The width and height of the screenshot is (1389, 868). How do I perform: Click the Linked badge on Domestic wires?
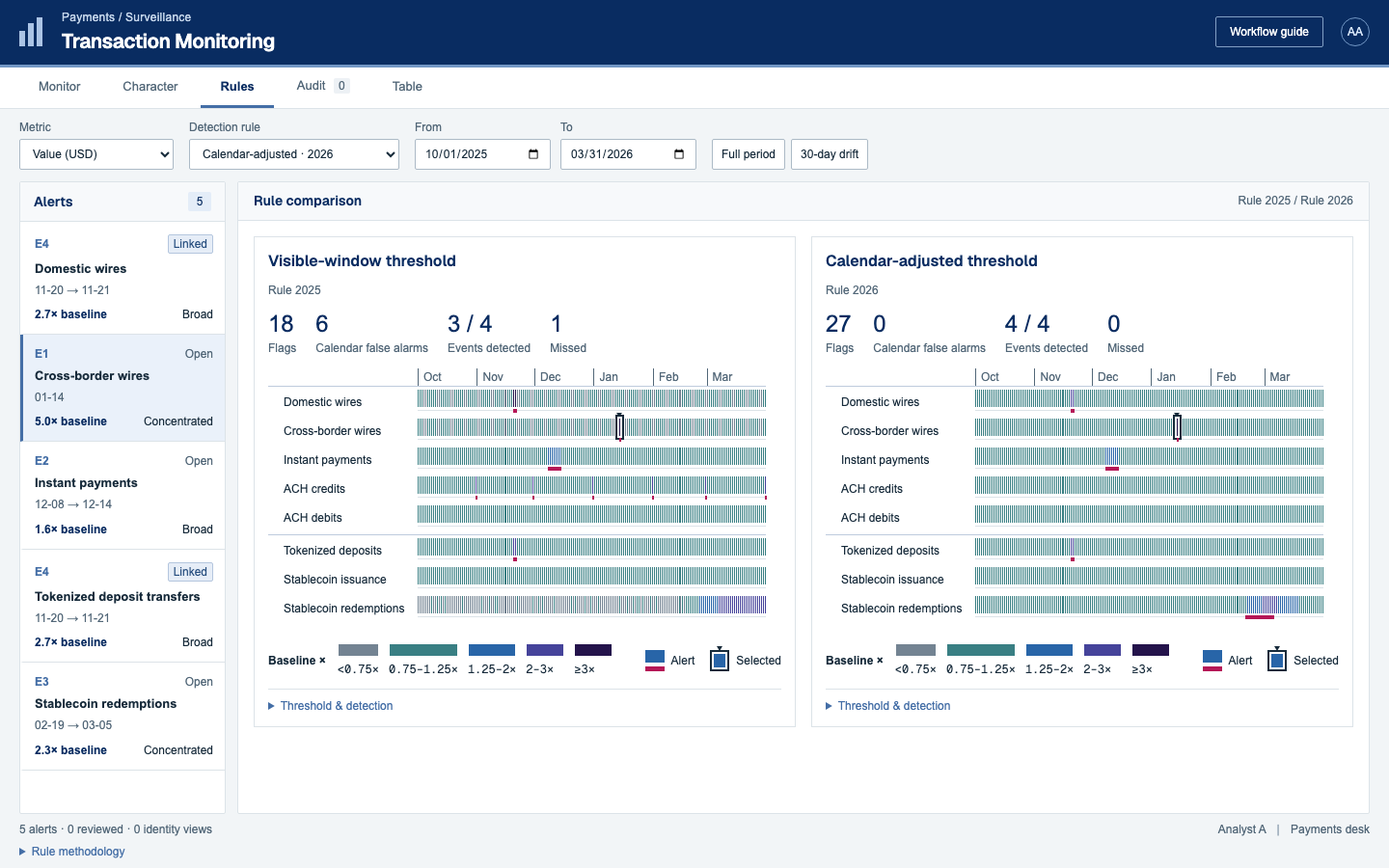tap(190, 244)
